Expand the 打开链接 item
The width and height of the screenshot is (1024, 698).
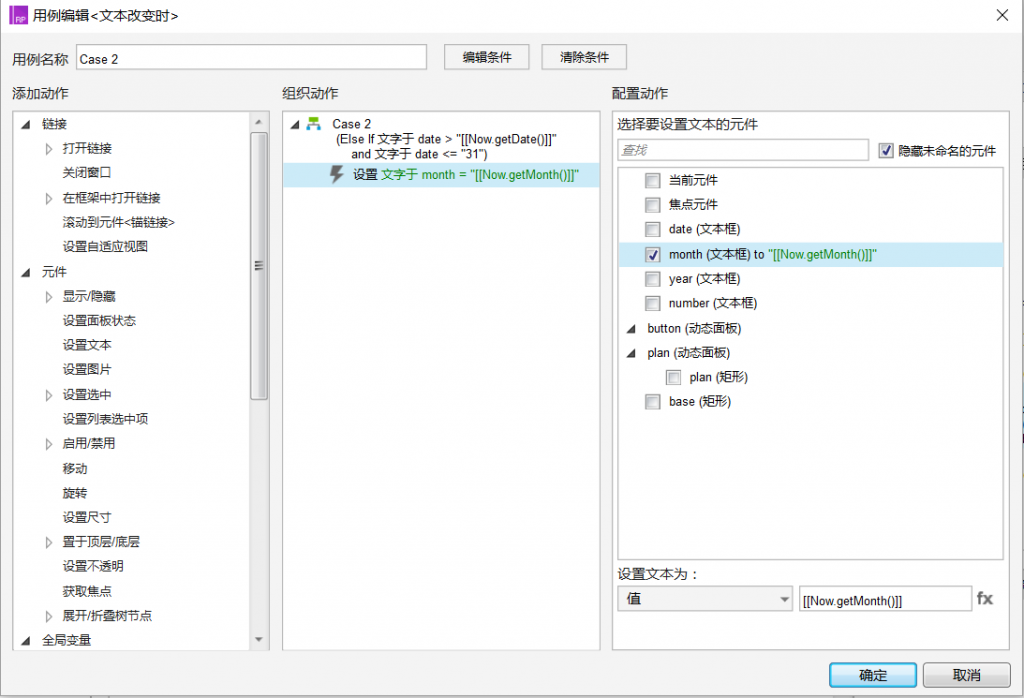49,149
